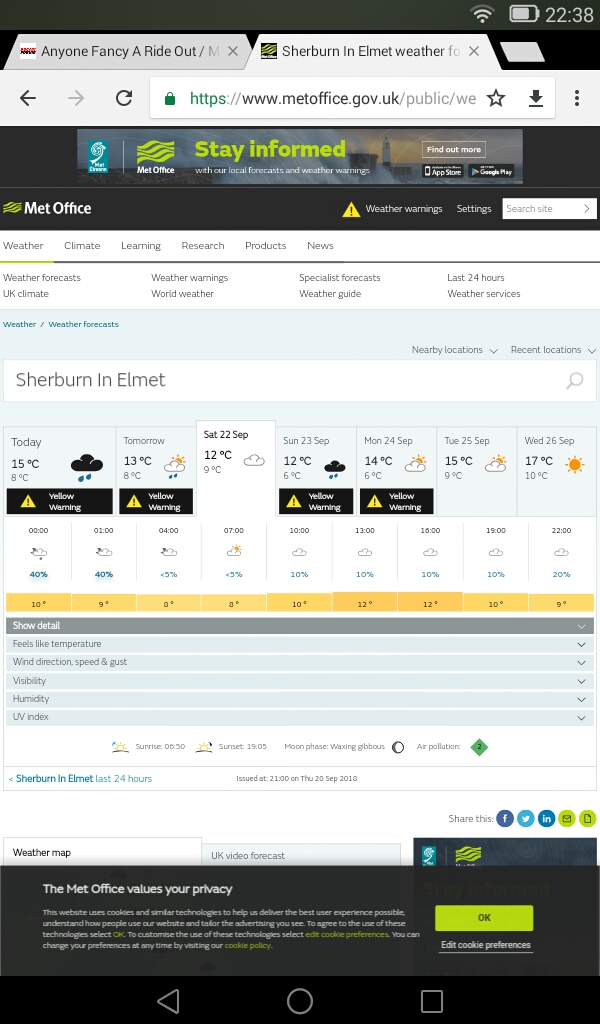Open the Climate menu item
The image size is (600, 1024).
coord(82,245)
